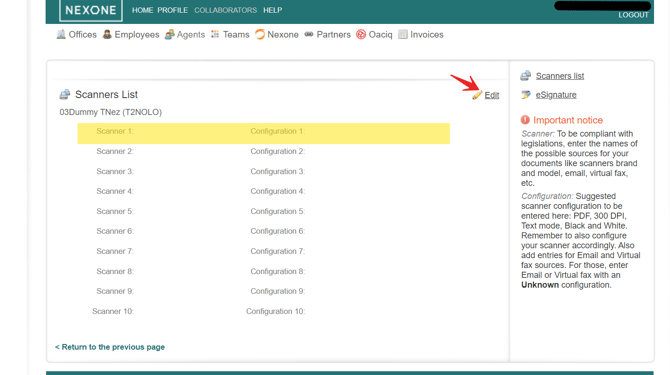This screenshot has width=670, height=375.
Task: Open the Partners tab
Action: coord(333,35)
